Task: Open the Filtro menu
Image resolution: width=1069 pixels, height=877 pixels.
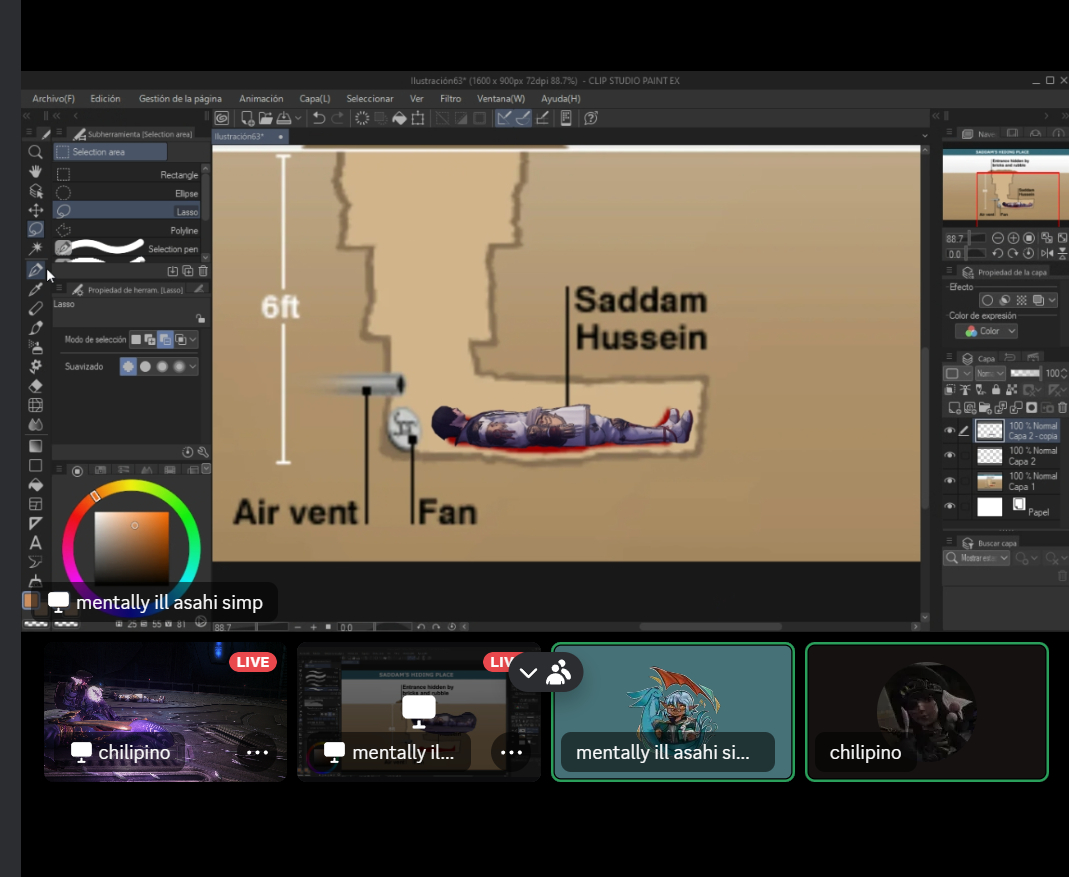Action: (450, 99)
